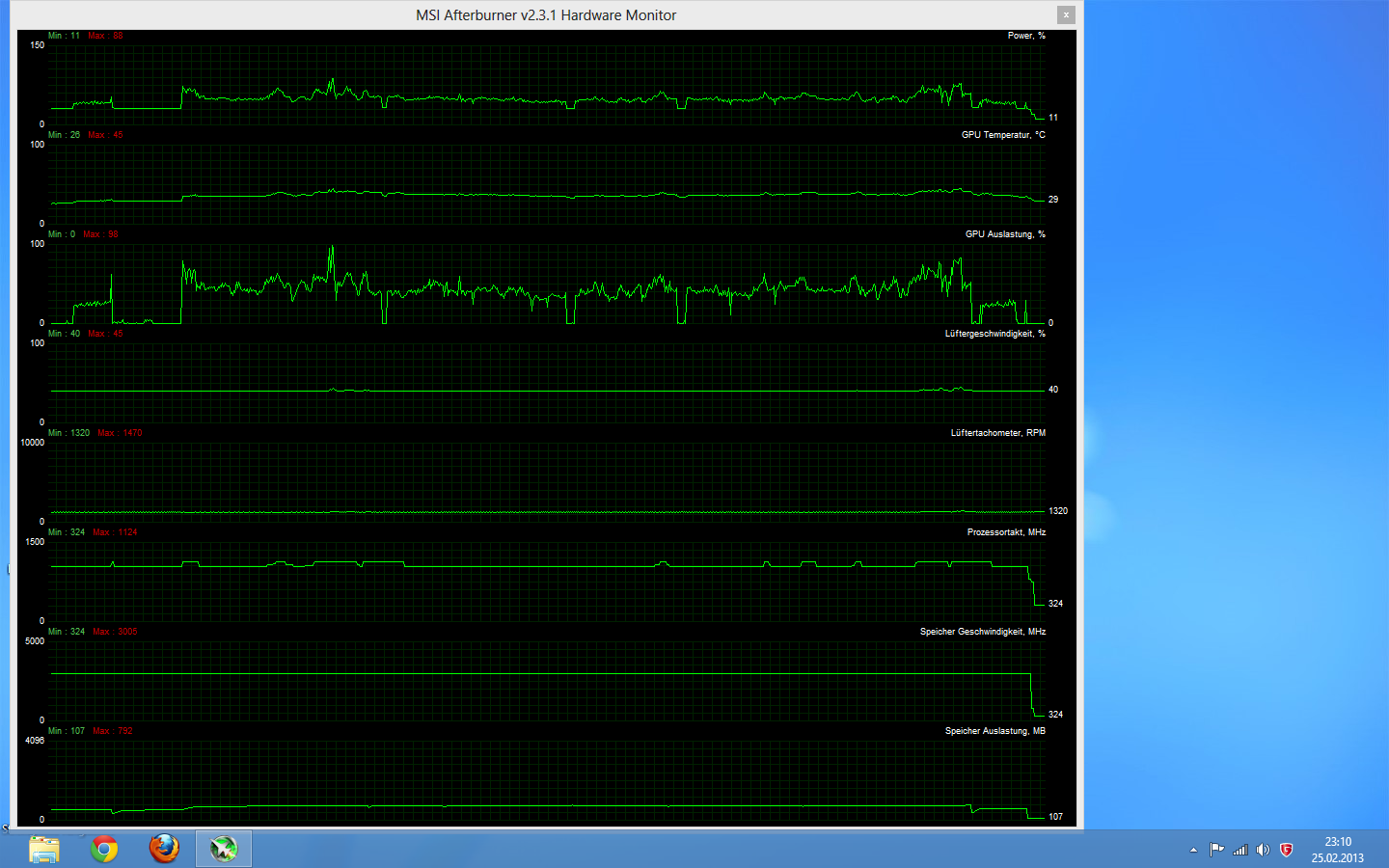Open File Explorer from the taskbar
Image resolution: width=1389 pixels, height=868 pixels.
(44, 849)
